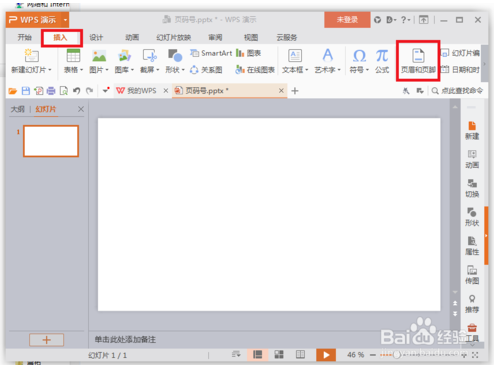
Task: Open a file with the folder icon
Action: [13, 91]
